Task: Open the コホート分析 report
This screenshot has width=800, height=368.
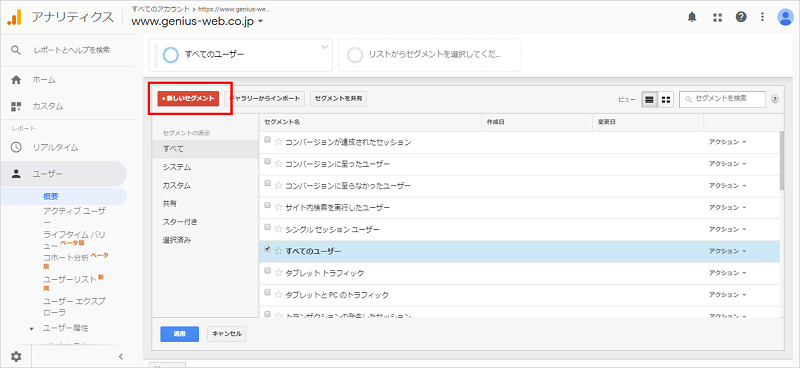Action: (x=66, y=257)
